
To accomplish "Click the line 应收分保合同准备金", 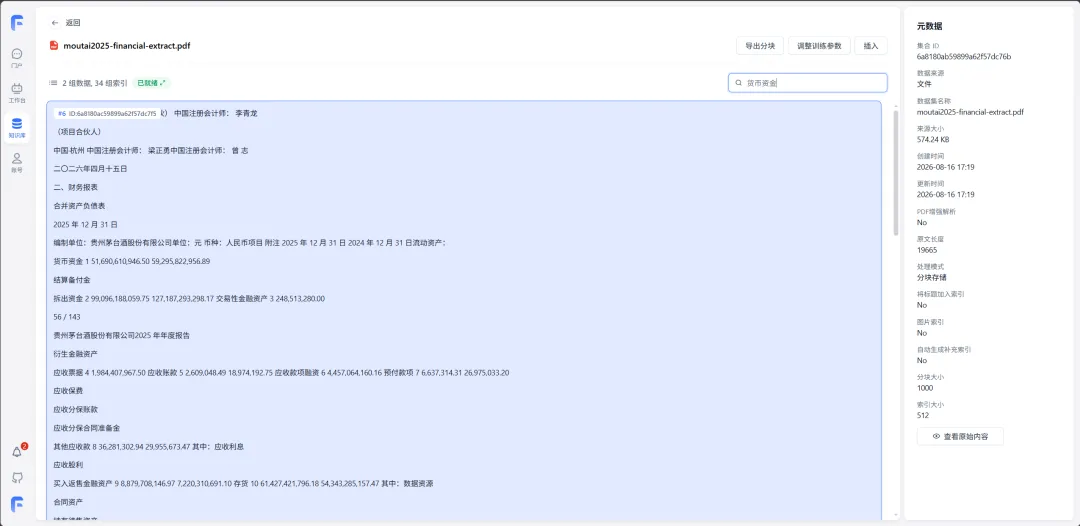I will click(87, 428).
